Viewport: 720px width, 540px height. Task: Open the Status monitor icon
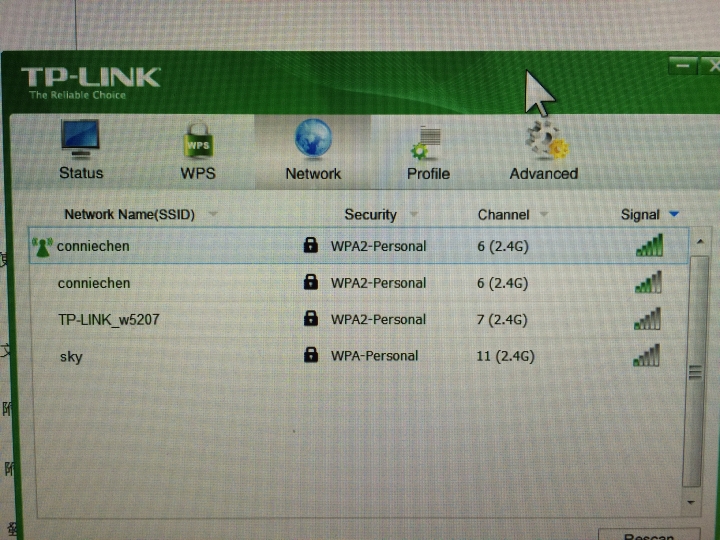pyautogui.click(x=80, y=139)
